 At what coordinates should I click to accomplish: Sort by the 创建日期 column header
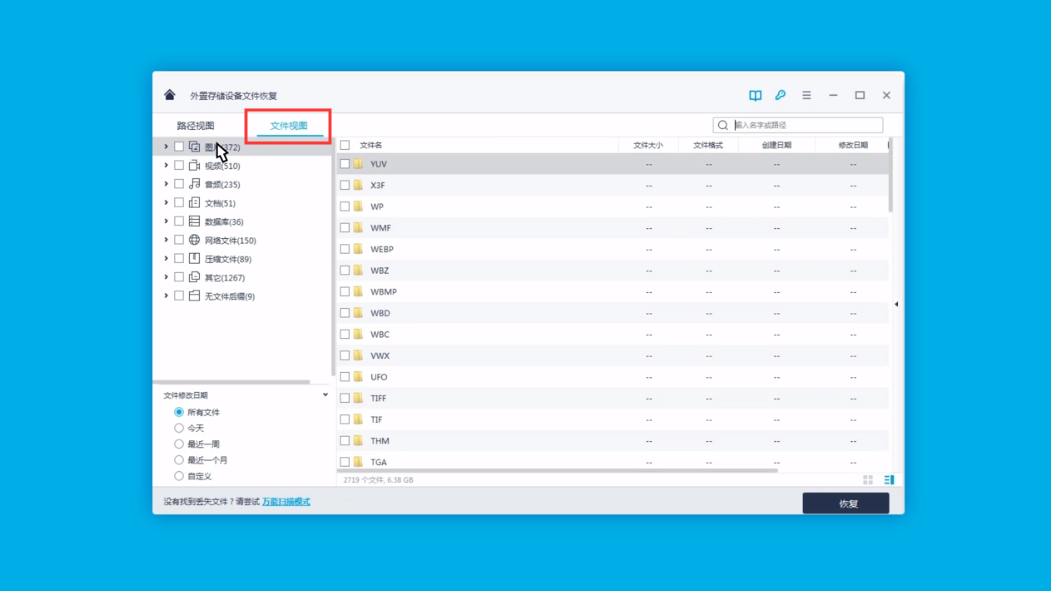(x=776, y=145)
